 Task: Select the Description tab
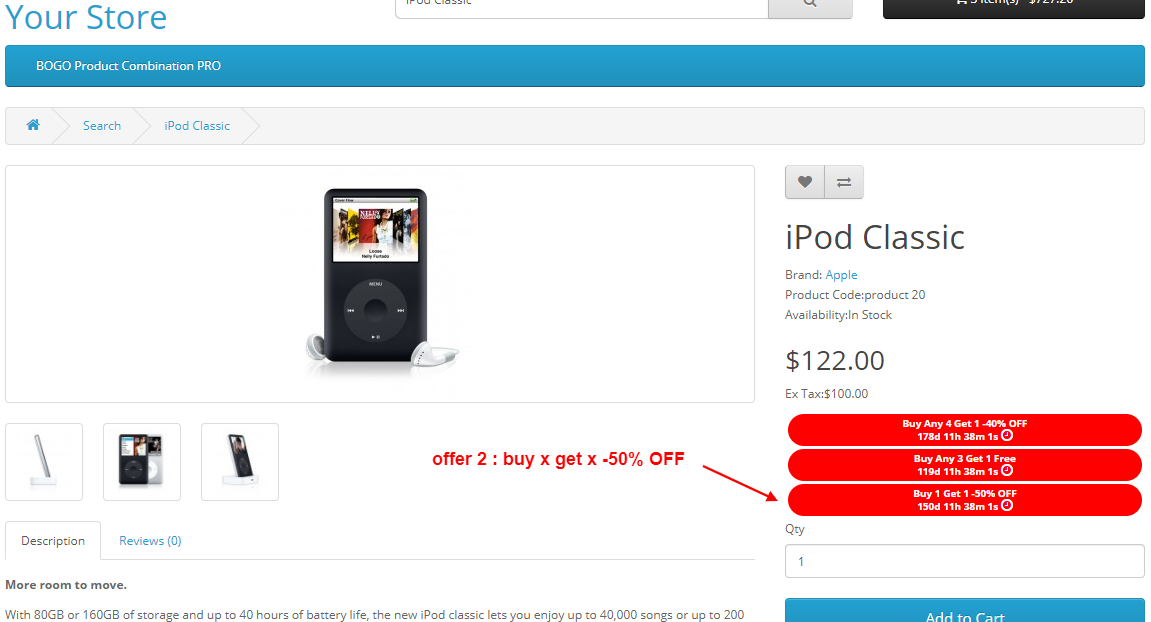pos(53,540)
